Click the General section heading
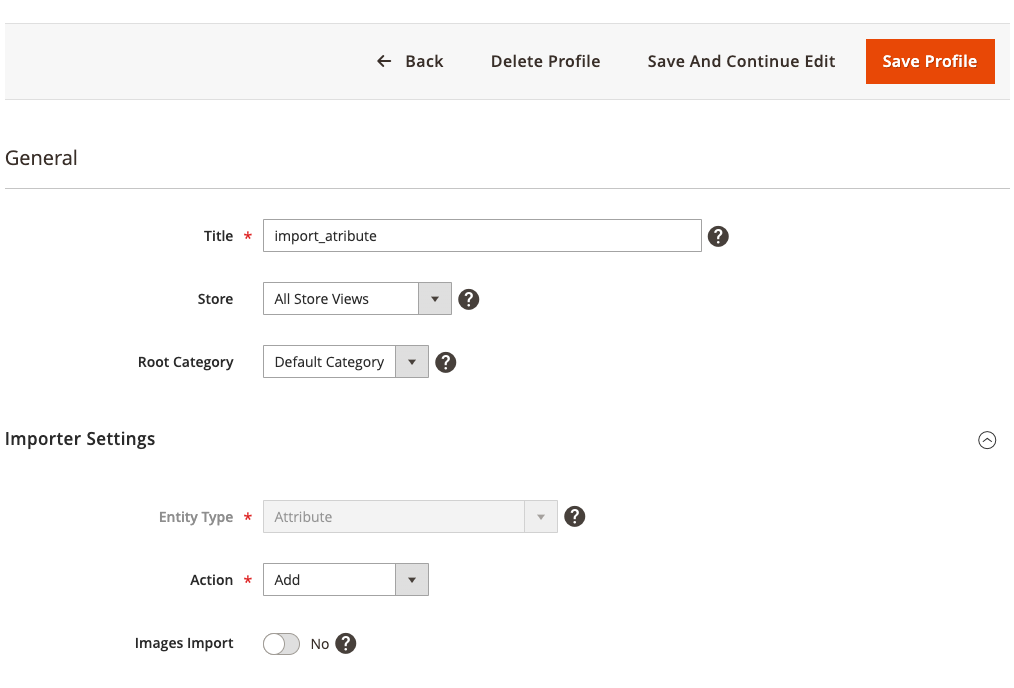Screen dimensions: 1014x688 41,158
